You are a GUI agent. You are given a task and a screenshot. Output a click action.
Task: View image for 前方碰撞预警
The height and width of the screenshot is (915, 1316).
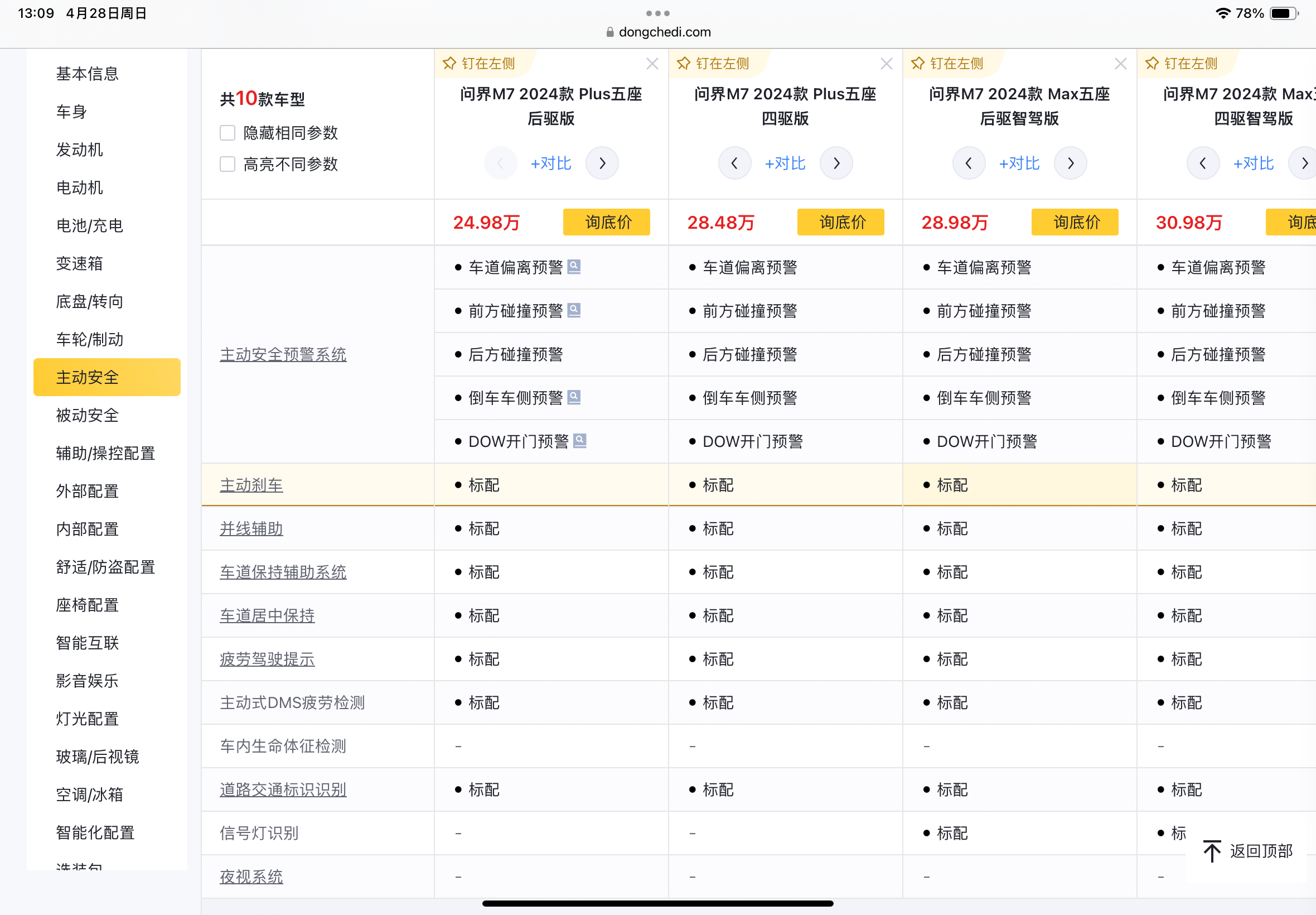574,310
